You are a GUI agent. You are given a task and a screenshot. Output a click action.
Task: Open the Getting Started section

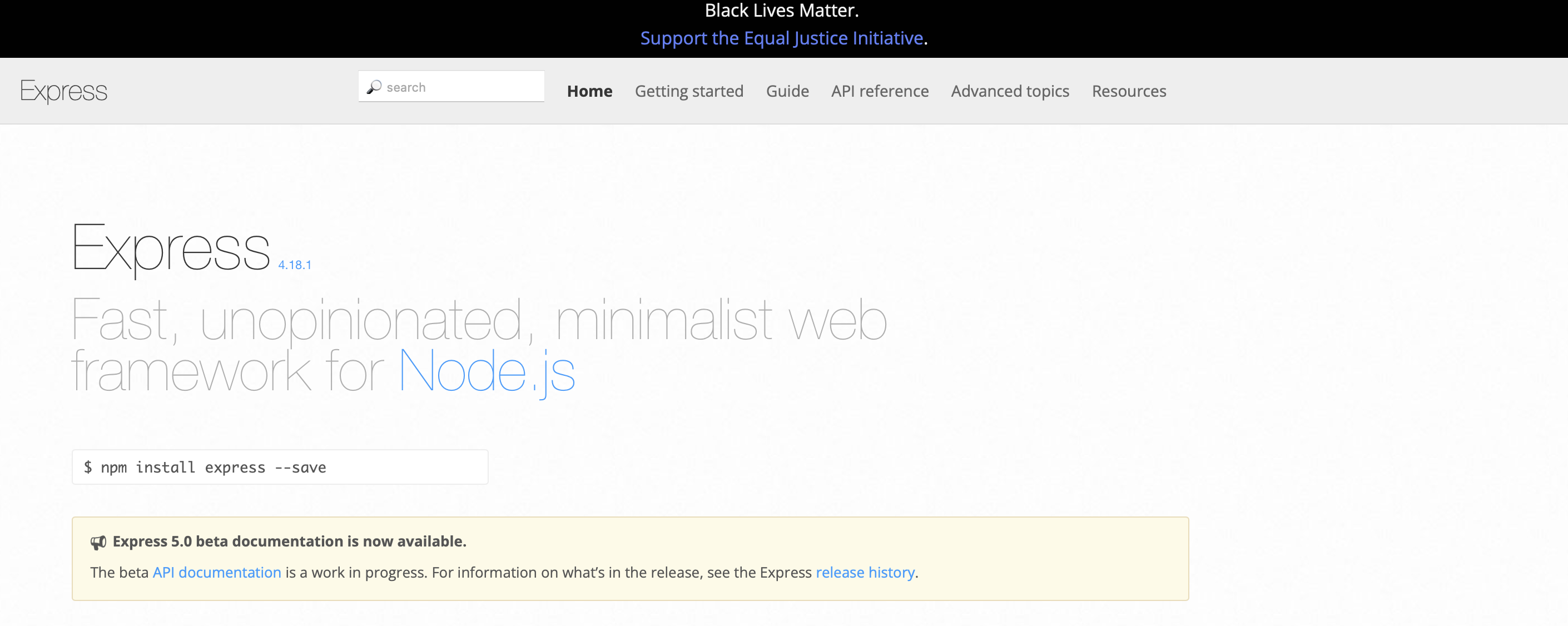pyautogui.click(x=689, y=90)
